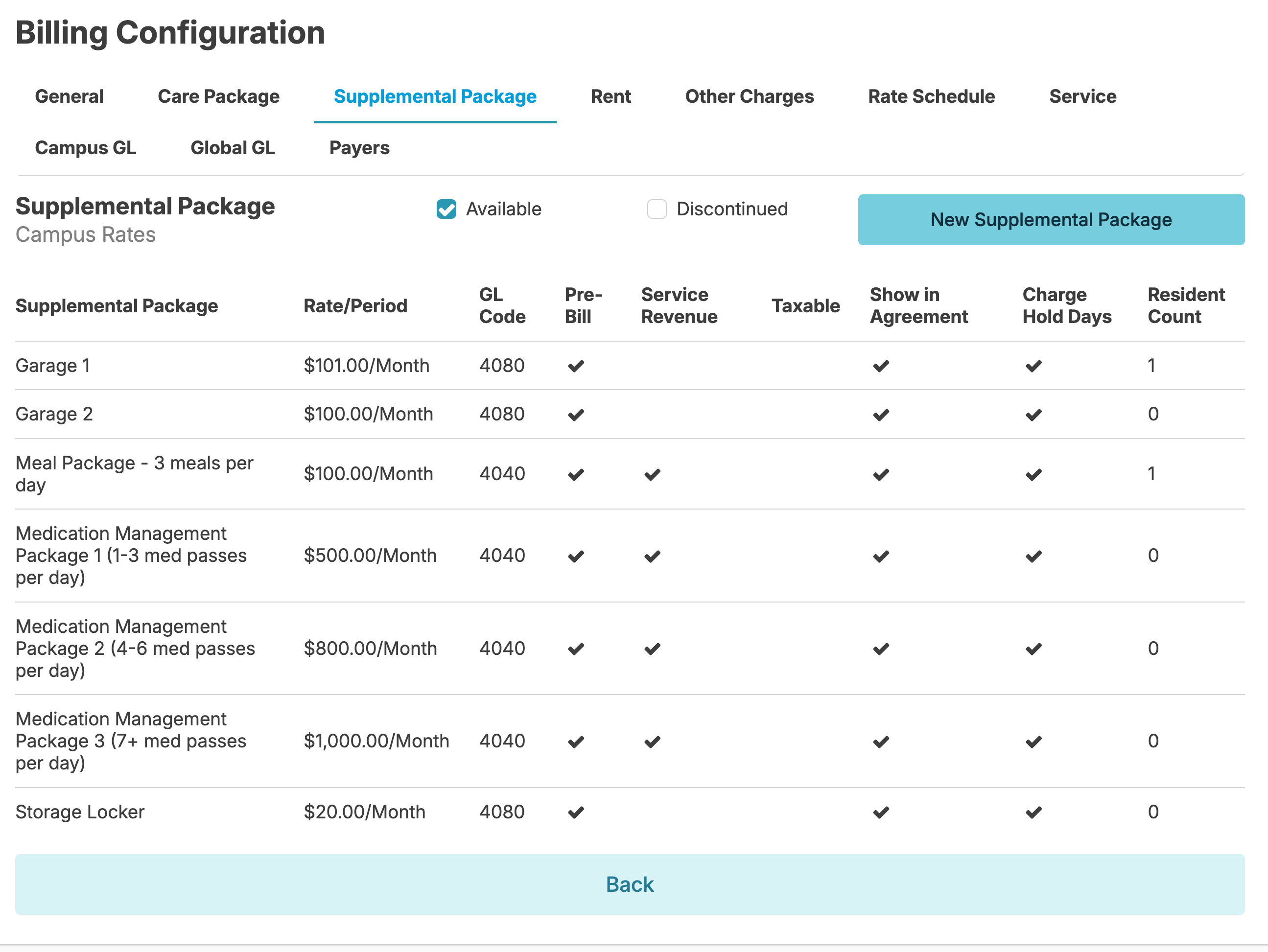The width and height of the screenshot is (1268, 952).
Task: Click Medication Package 3 Service Revenue checkmark
Action: coord(652,742)
